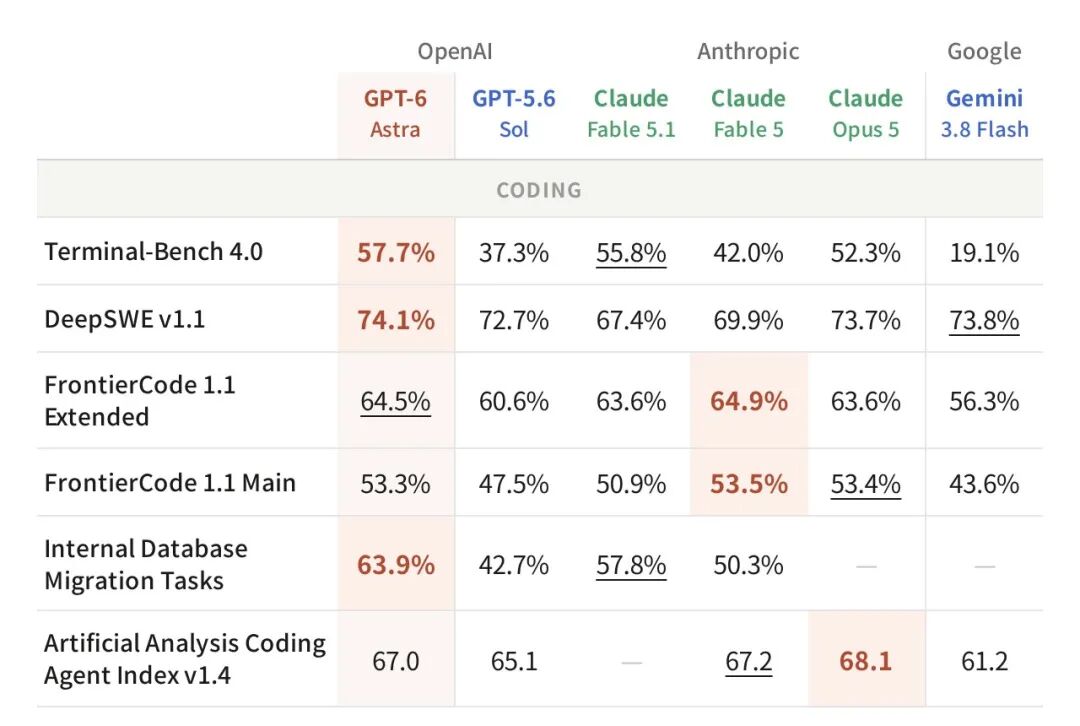Select the OpenAI group heading
This screenshot has height=726, width=1080.
pos(455,51)
